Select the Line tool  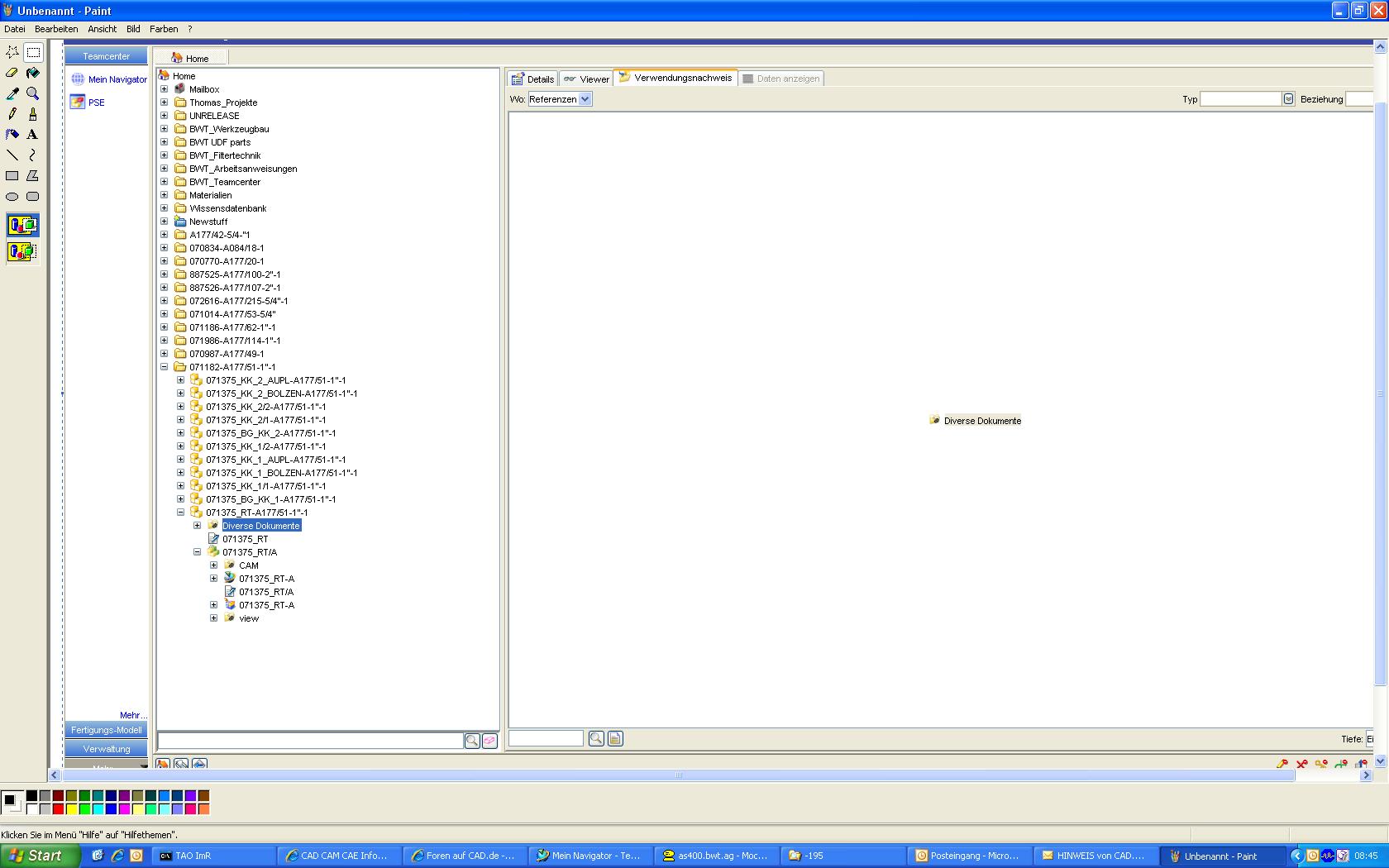(12, 155)
